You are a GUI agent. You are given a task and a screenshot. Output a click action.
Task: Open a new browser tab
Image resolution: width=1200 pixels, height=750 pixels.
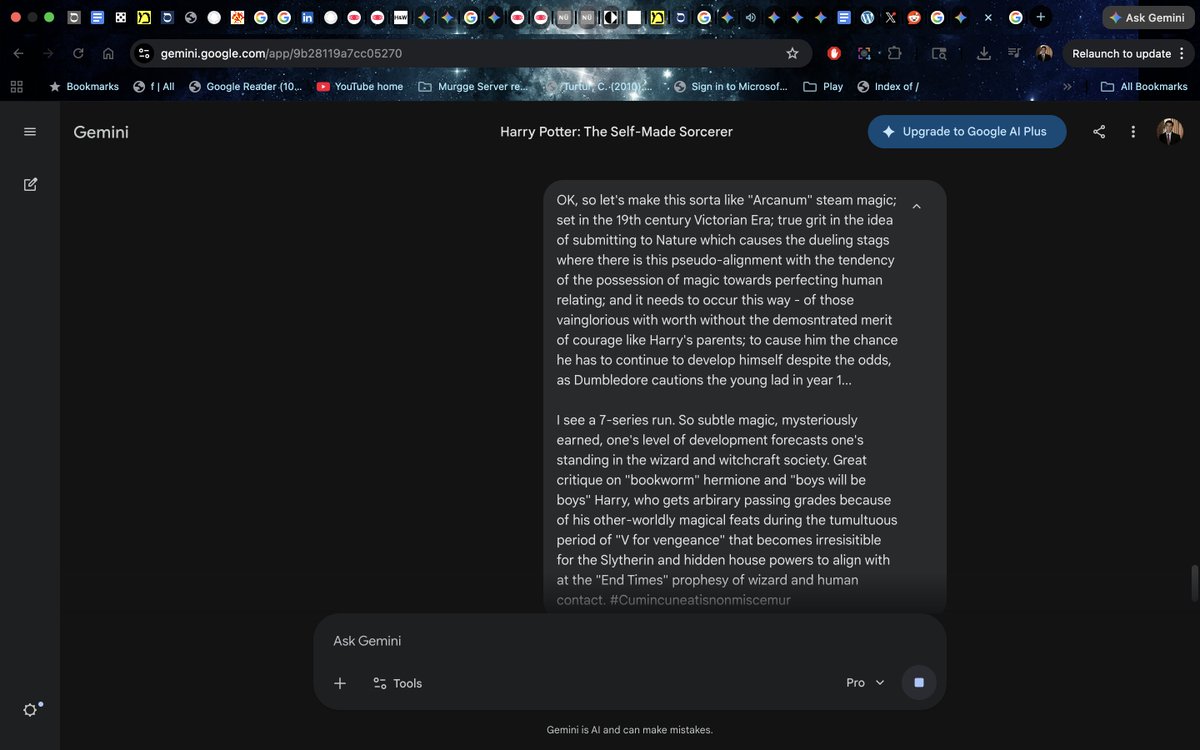tap(1041, 17)
